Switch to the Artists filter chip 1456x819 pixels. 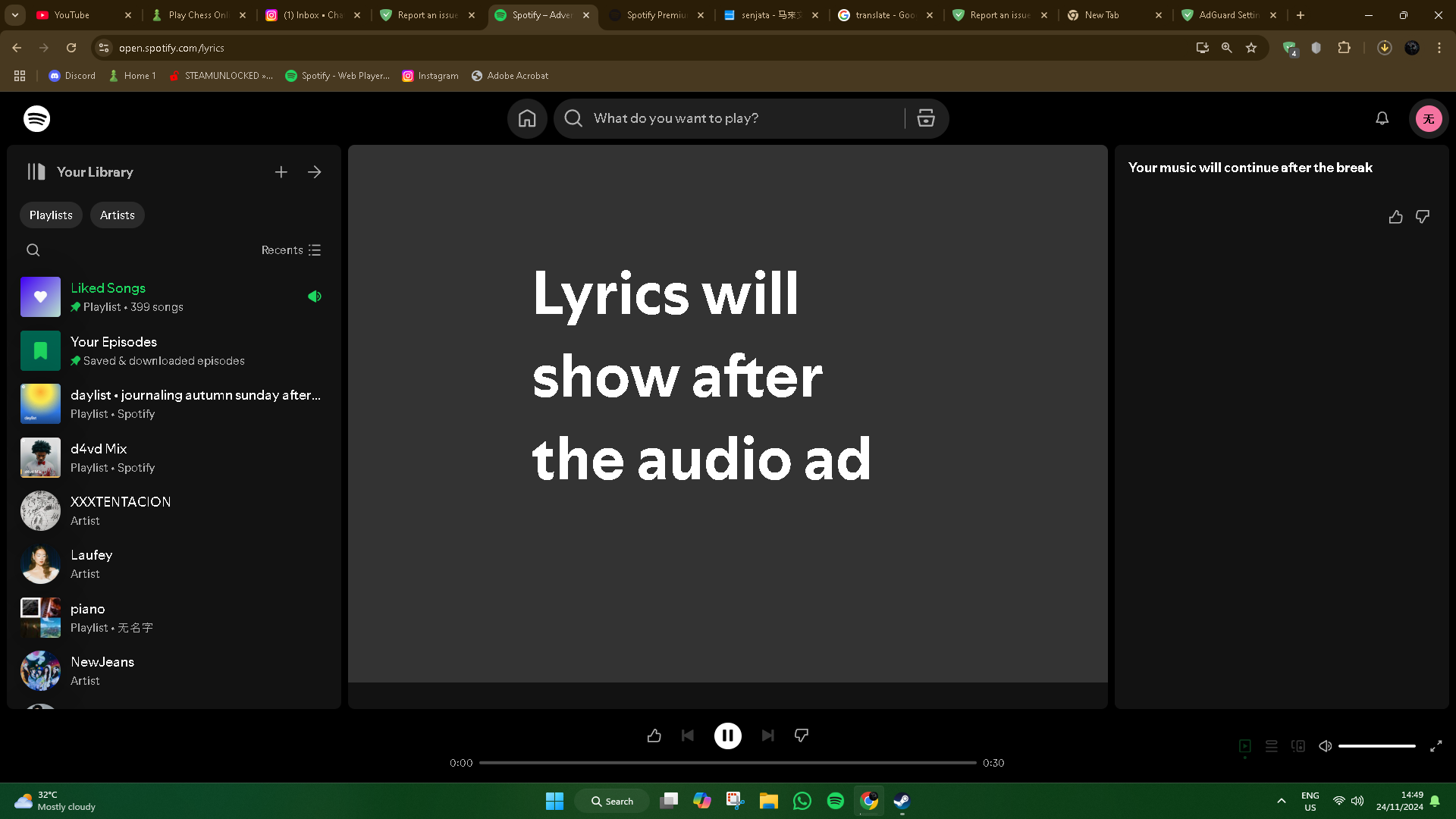(x=117, y=215)
